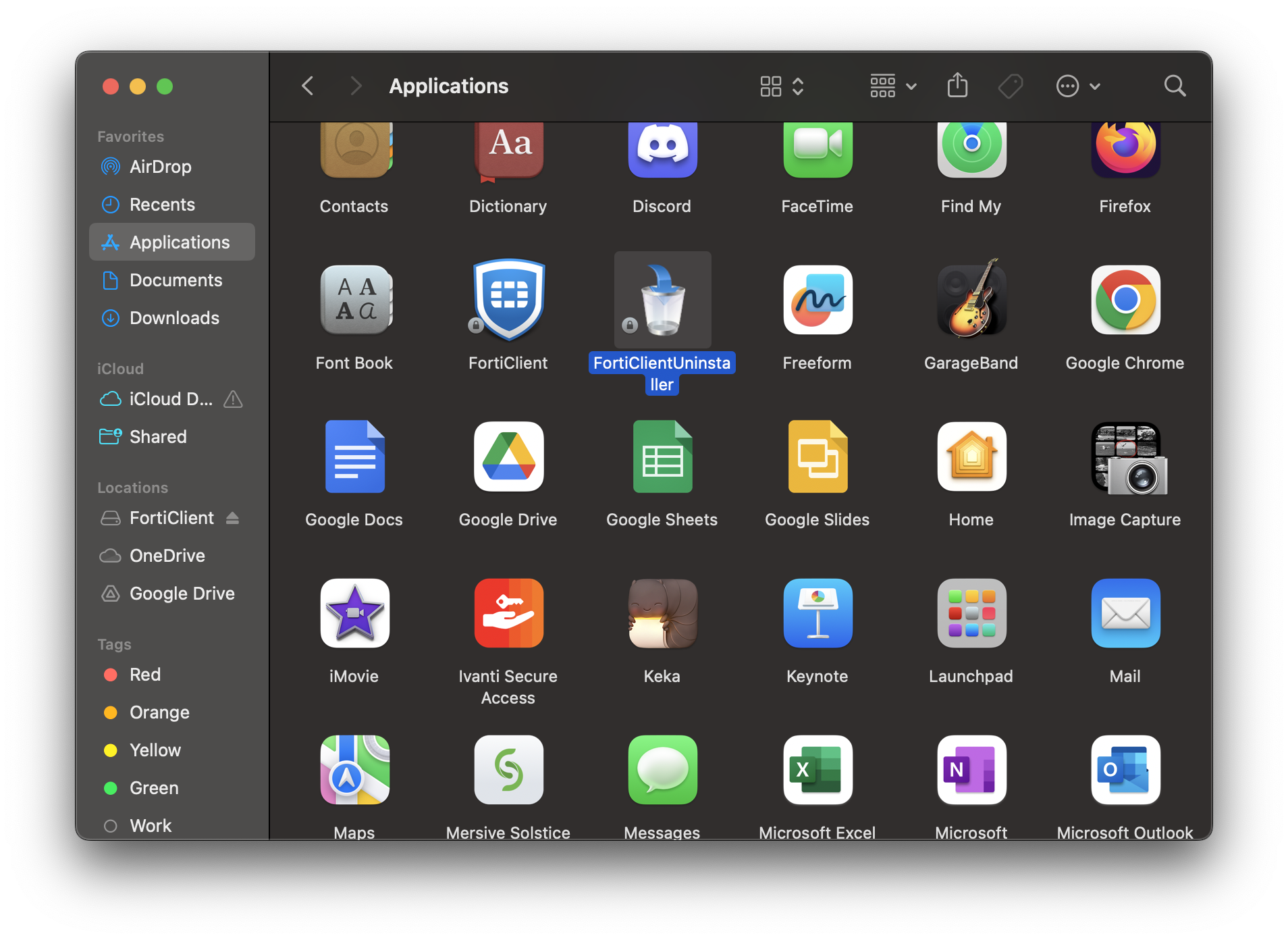Select the Home app icon

[x=971, y=456]
